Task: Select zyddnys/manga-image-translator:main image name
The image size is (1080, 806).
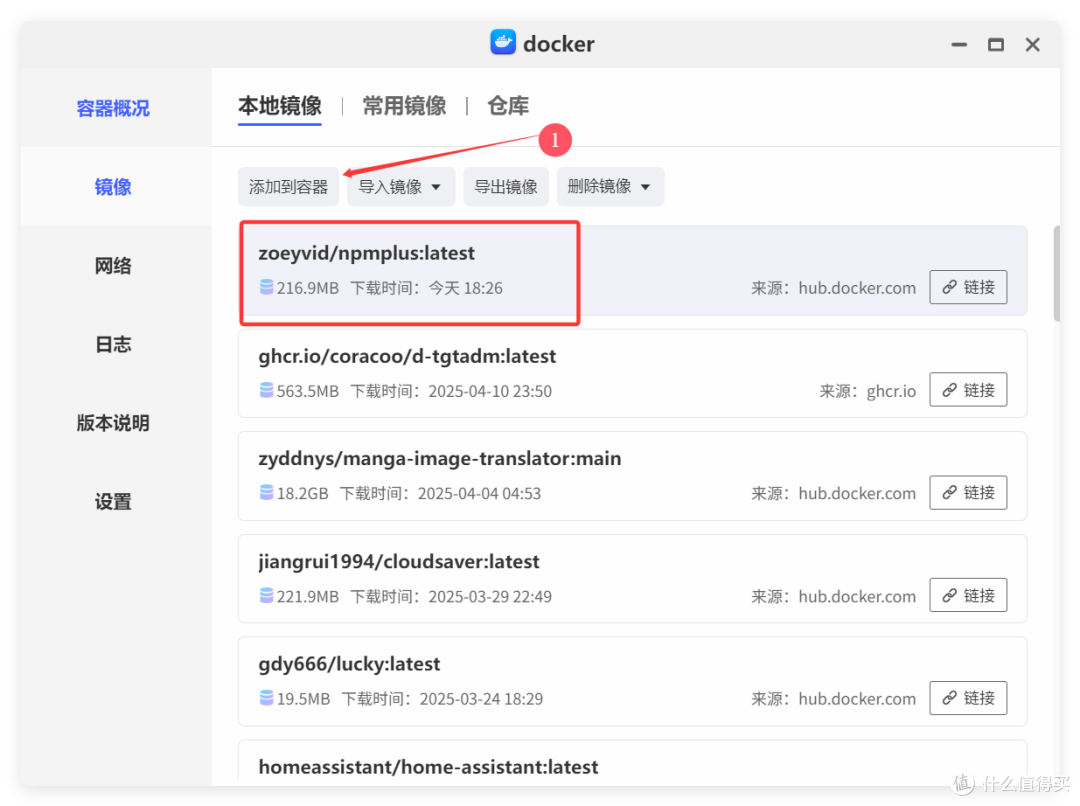Action: coord(439,459)
